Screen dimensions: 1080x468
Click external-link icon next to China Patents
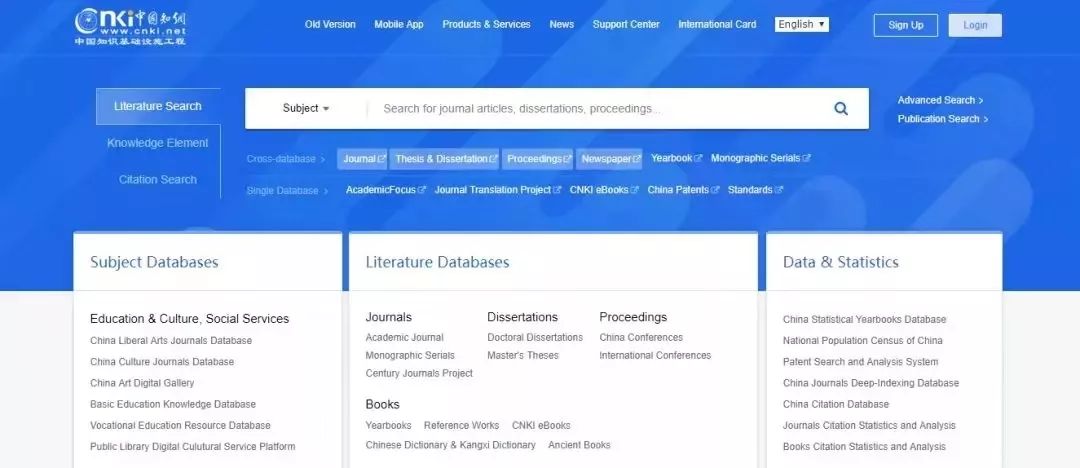[x=715, y=190]
